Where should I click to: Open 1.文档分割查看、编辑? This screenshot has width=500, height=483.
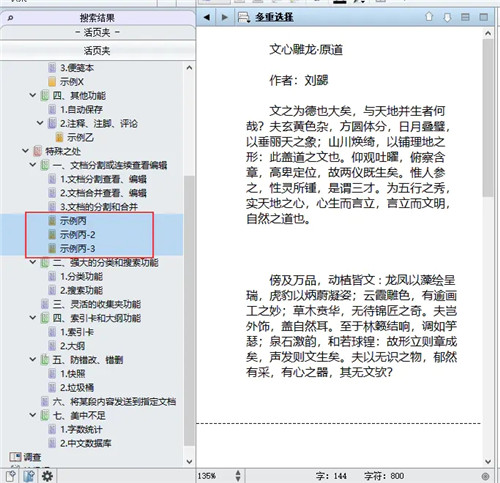pos(103,179)
